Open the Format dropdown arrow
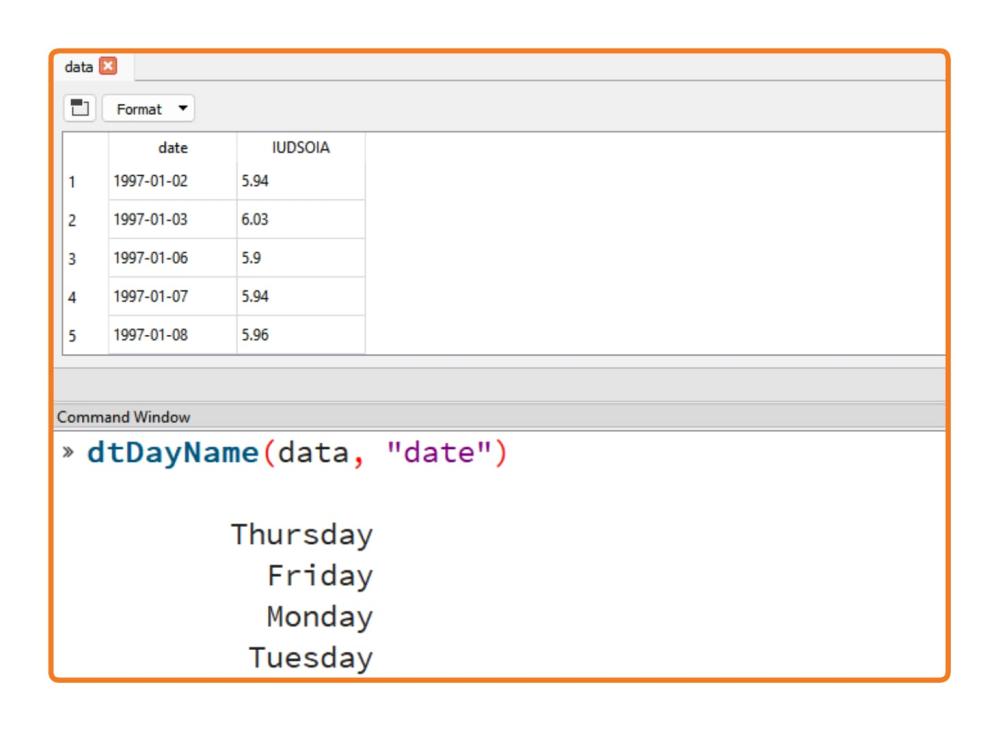 click(x=183, y=108)
